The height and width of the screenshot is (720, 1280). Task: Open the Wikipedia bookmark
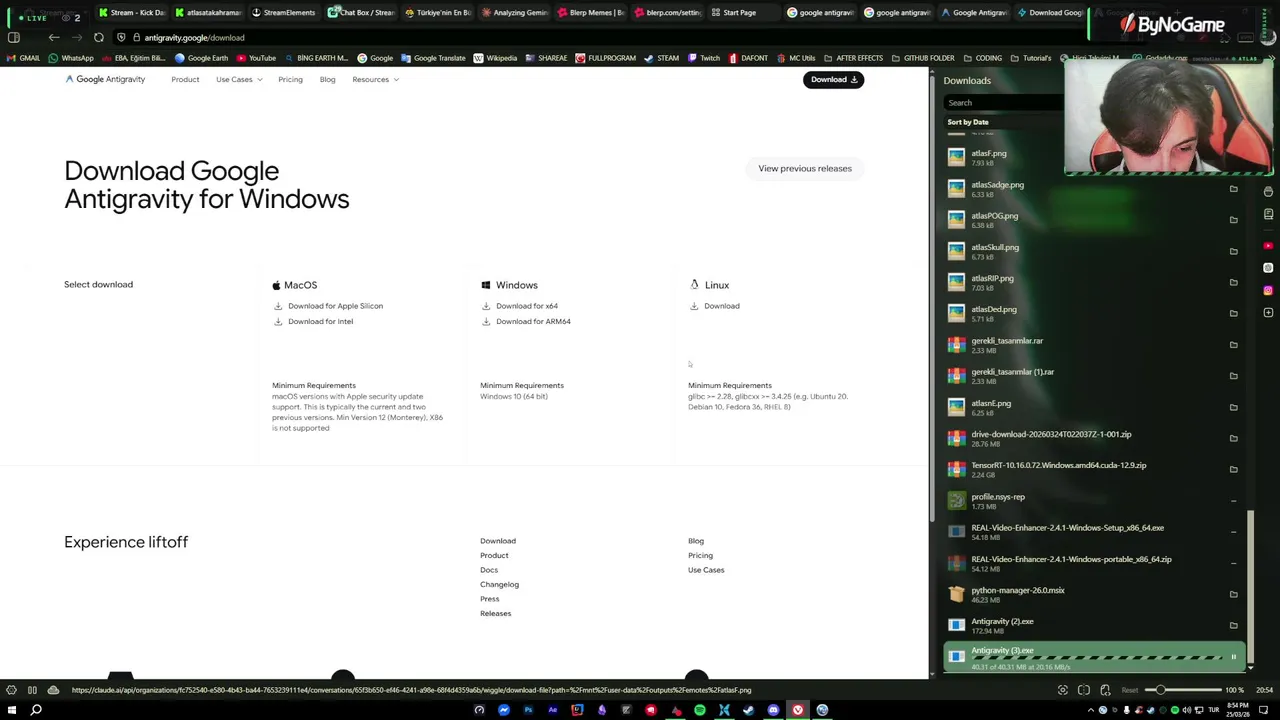(495, 58)
